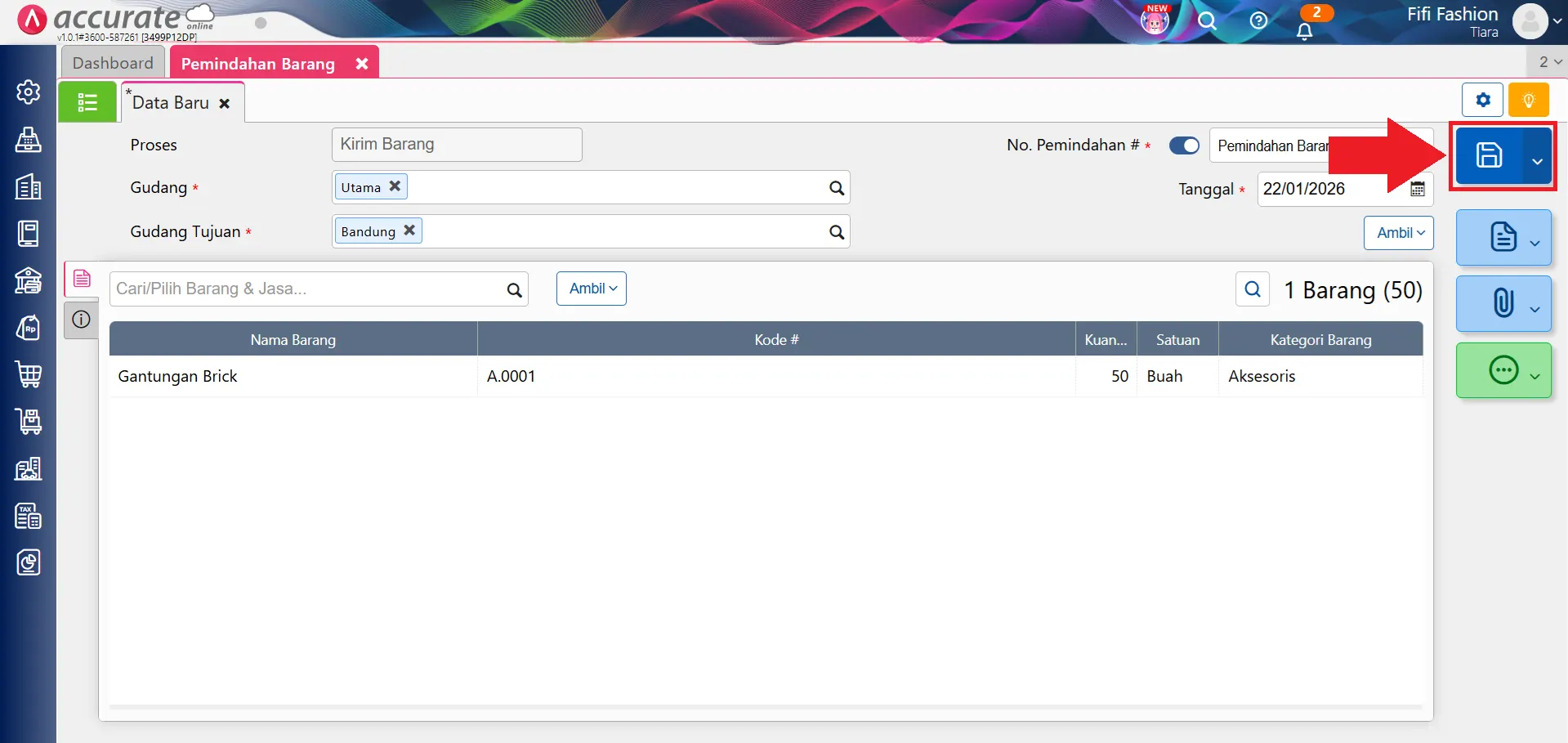This screenshot has height=743, width=1568.
Task: Click the blue Save disk icon
Action: (1488, 155)
